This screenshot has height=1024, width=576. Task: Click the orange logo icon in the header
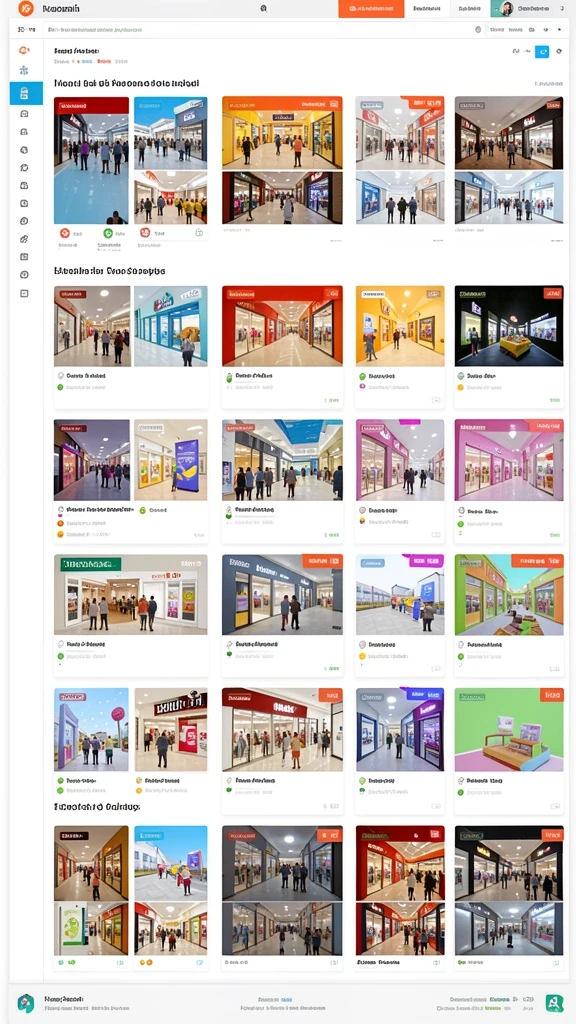[x=25, y=9]
